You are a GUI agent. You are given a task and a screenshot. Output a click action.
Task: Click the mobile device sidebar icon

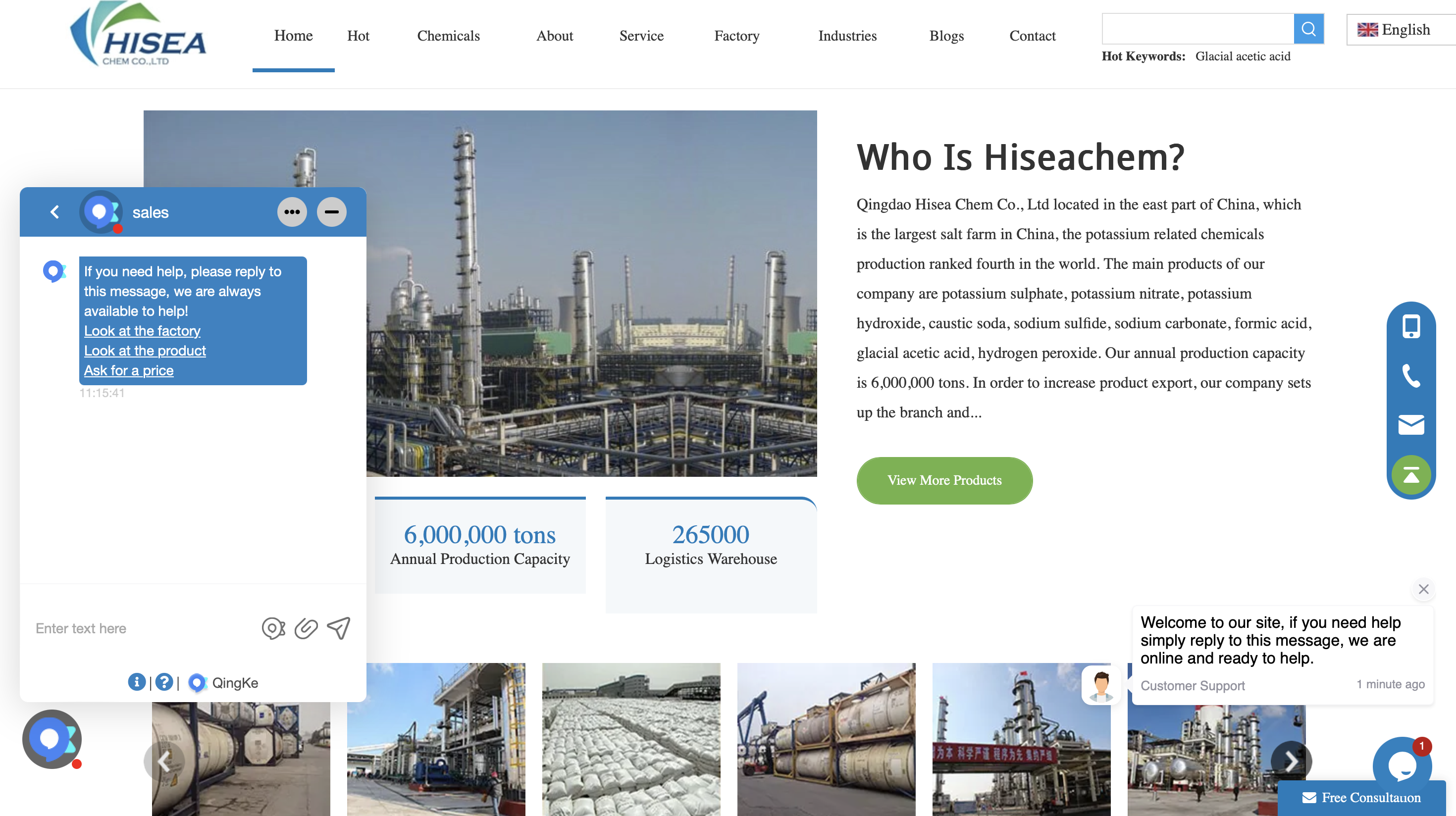coord(1411,326)
